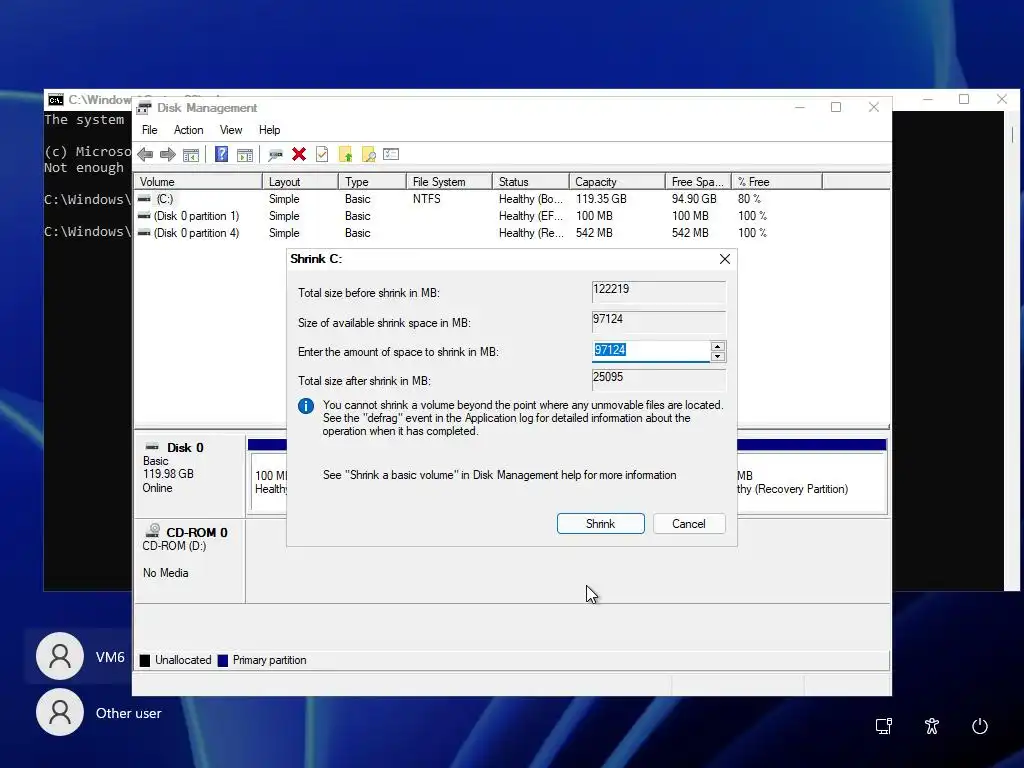Click the Forward arrow in Disk Management toolbar

pos(168,155)
